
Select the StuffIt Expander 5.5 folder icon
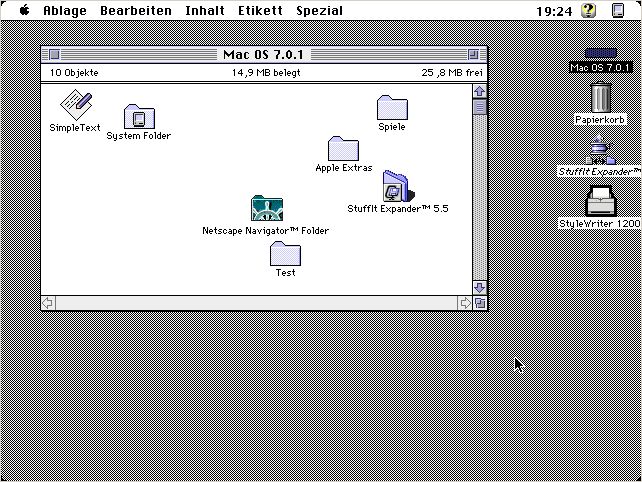click(398, 186)
